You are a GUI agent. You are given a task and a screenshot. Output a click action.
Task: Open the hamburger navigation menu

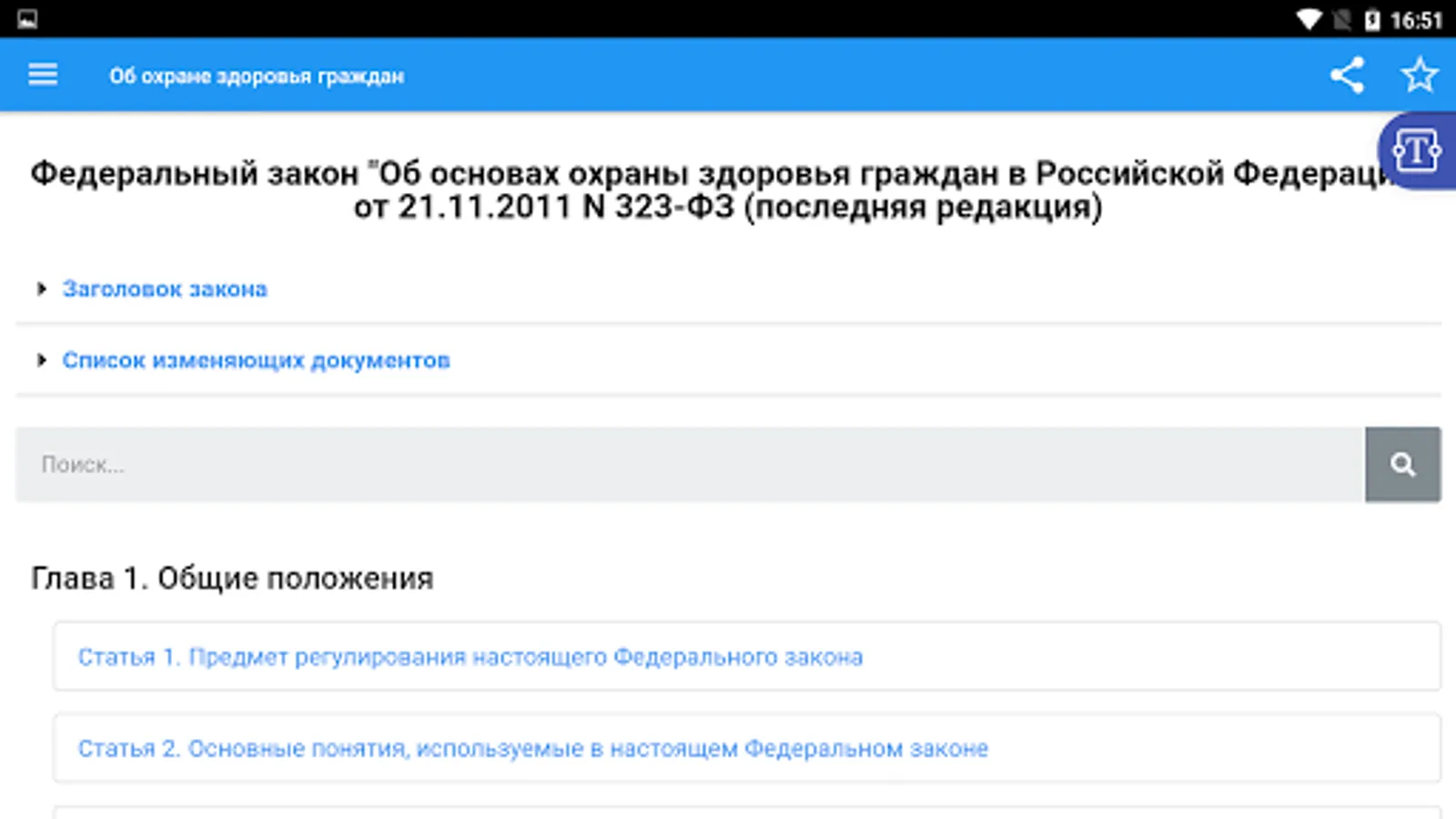pos(43,75)
